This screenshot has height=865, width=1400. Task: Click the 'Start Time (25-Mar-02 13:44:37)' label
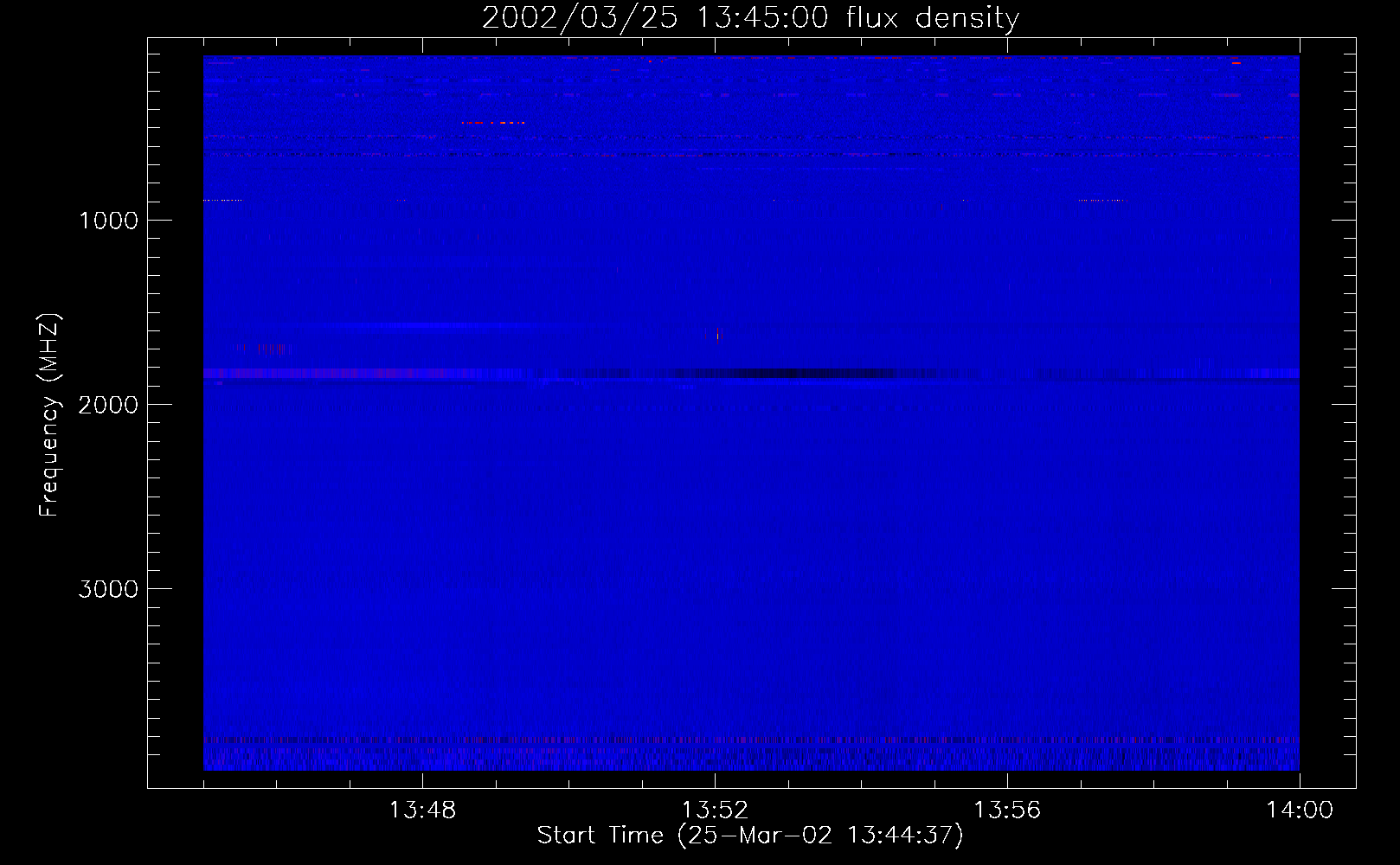pyautogui.click(x=750, y=836)
